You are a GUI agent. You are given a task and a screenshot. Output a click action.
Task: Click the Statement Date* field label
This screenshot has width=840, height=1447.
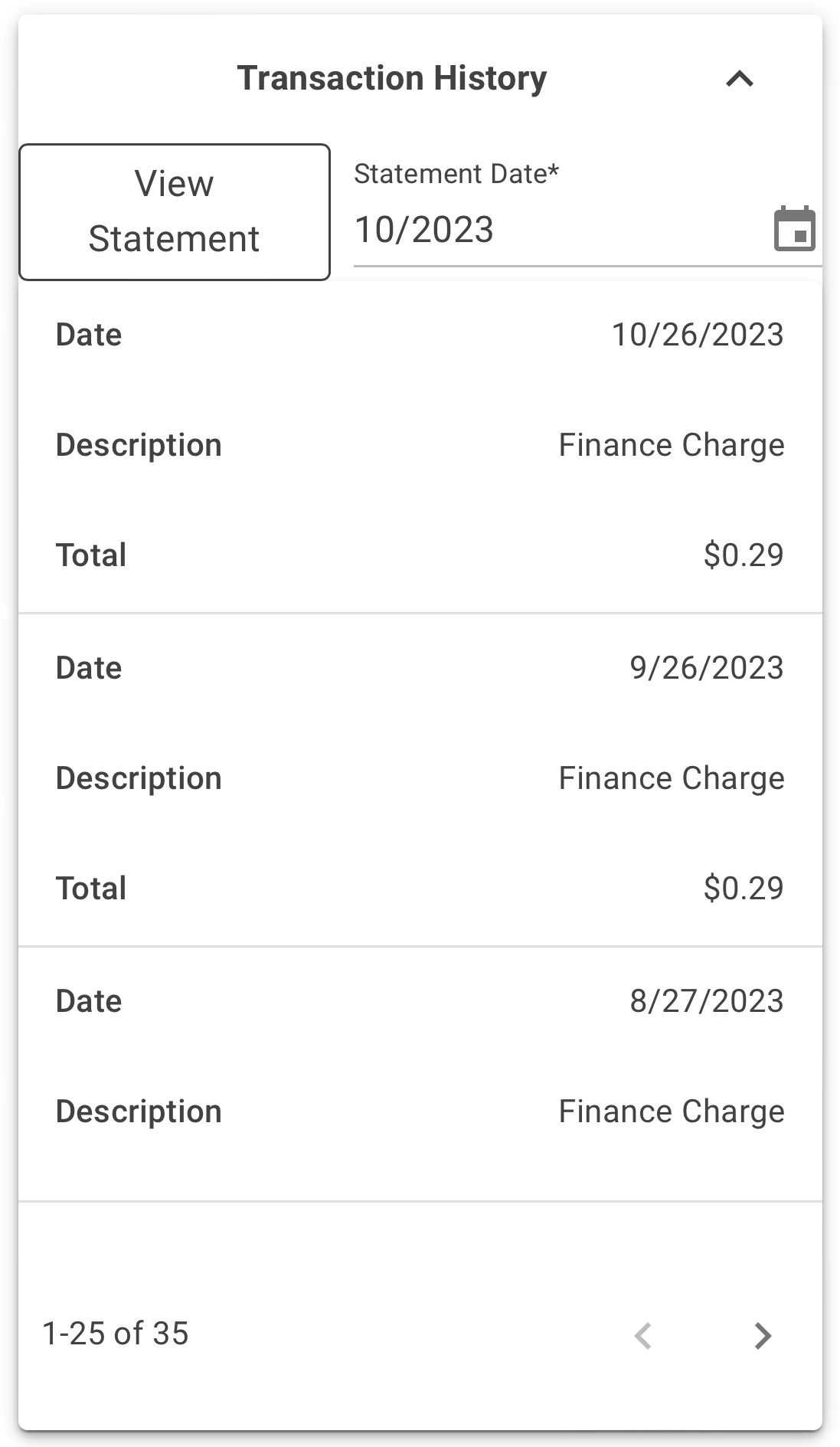pyautogui.click(x=456, y=174)
